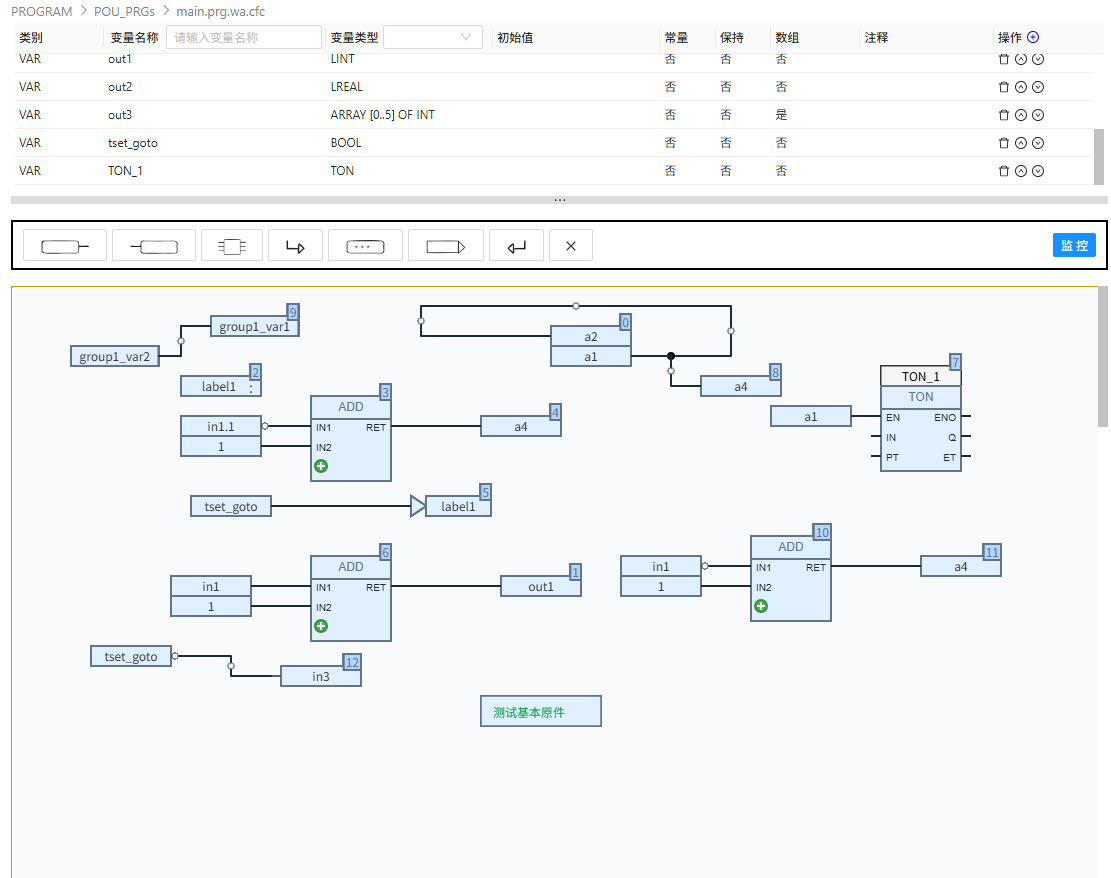Move the out2 variable up
This screenshot has height=878, width=1111.
click(1021, 87)
